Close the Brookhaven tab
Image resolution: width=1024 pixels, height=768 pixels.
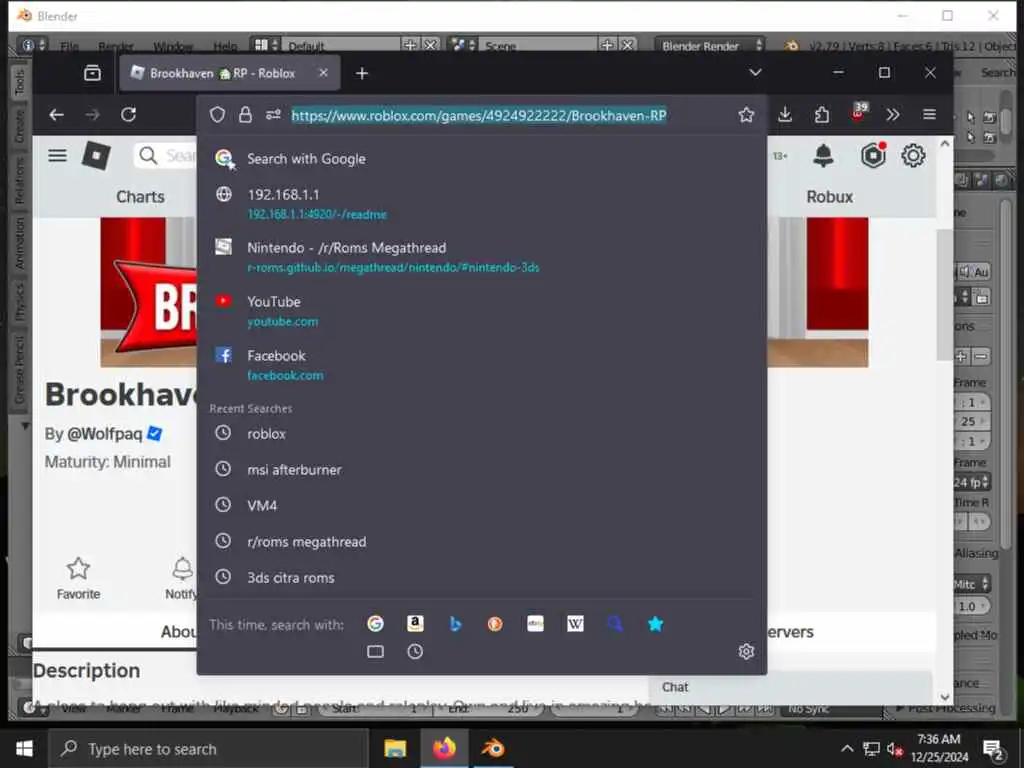point(323,73)
